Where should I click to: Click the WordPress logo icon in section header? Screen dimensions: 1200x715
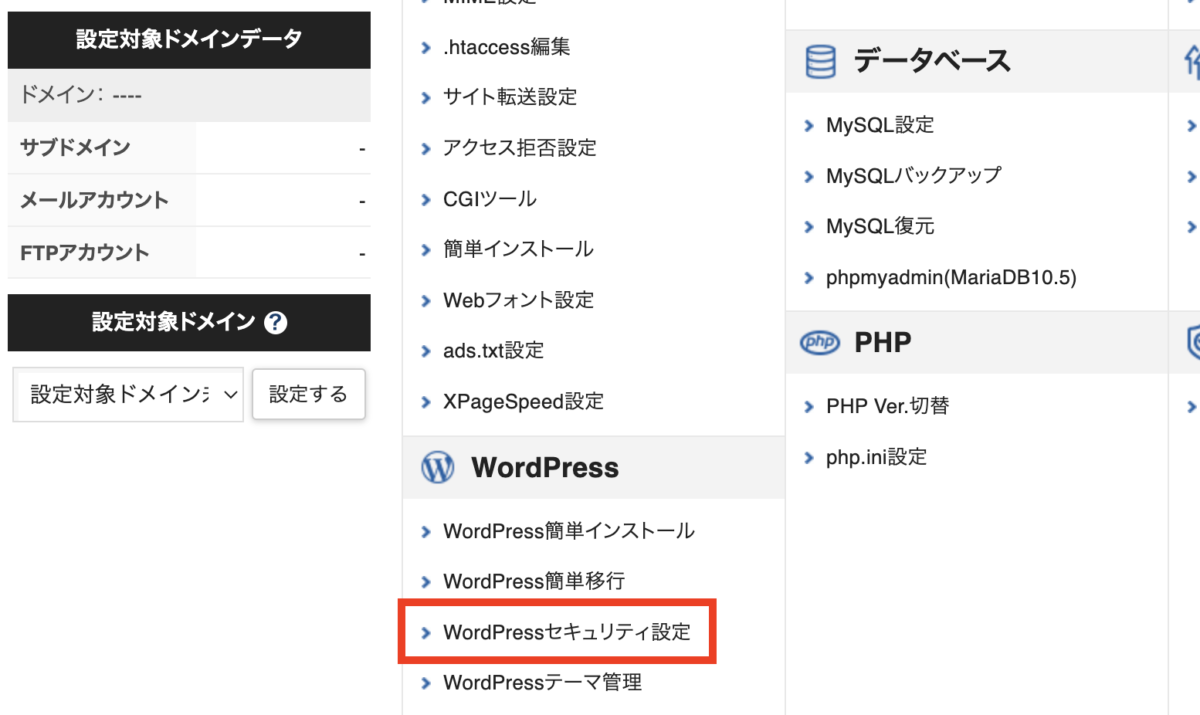point(438,467)
